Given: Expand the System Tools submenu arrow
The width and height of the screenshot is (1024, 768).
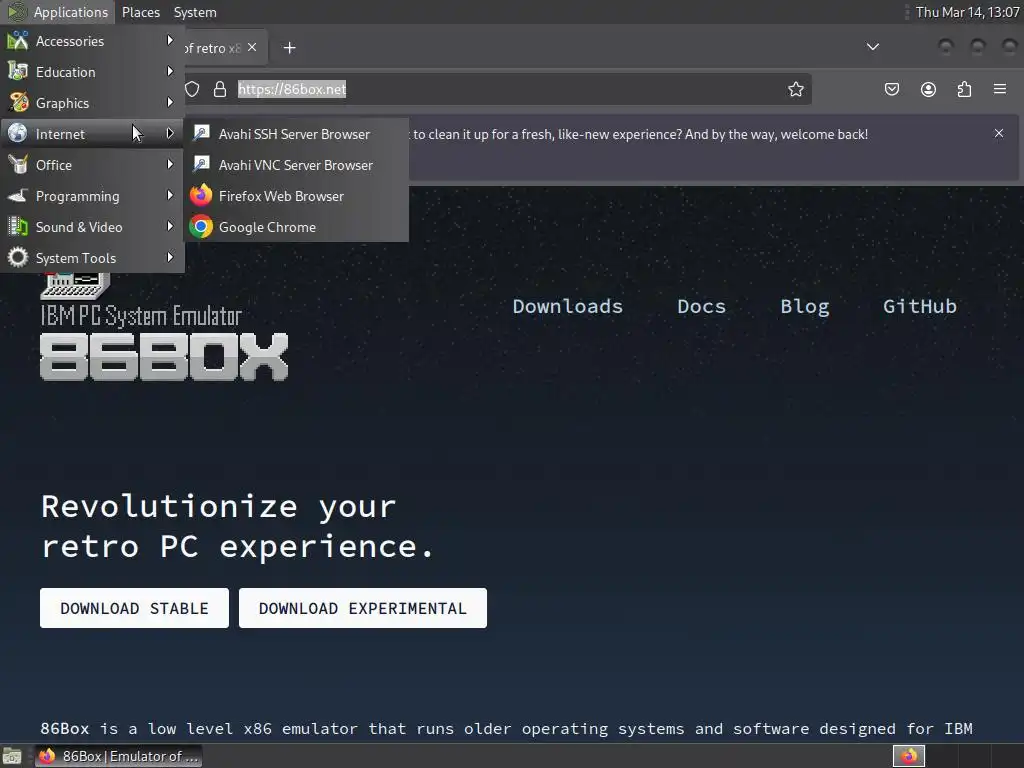Looking at the screenshot, I should (170, 257).
